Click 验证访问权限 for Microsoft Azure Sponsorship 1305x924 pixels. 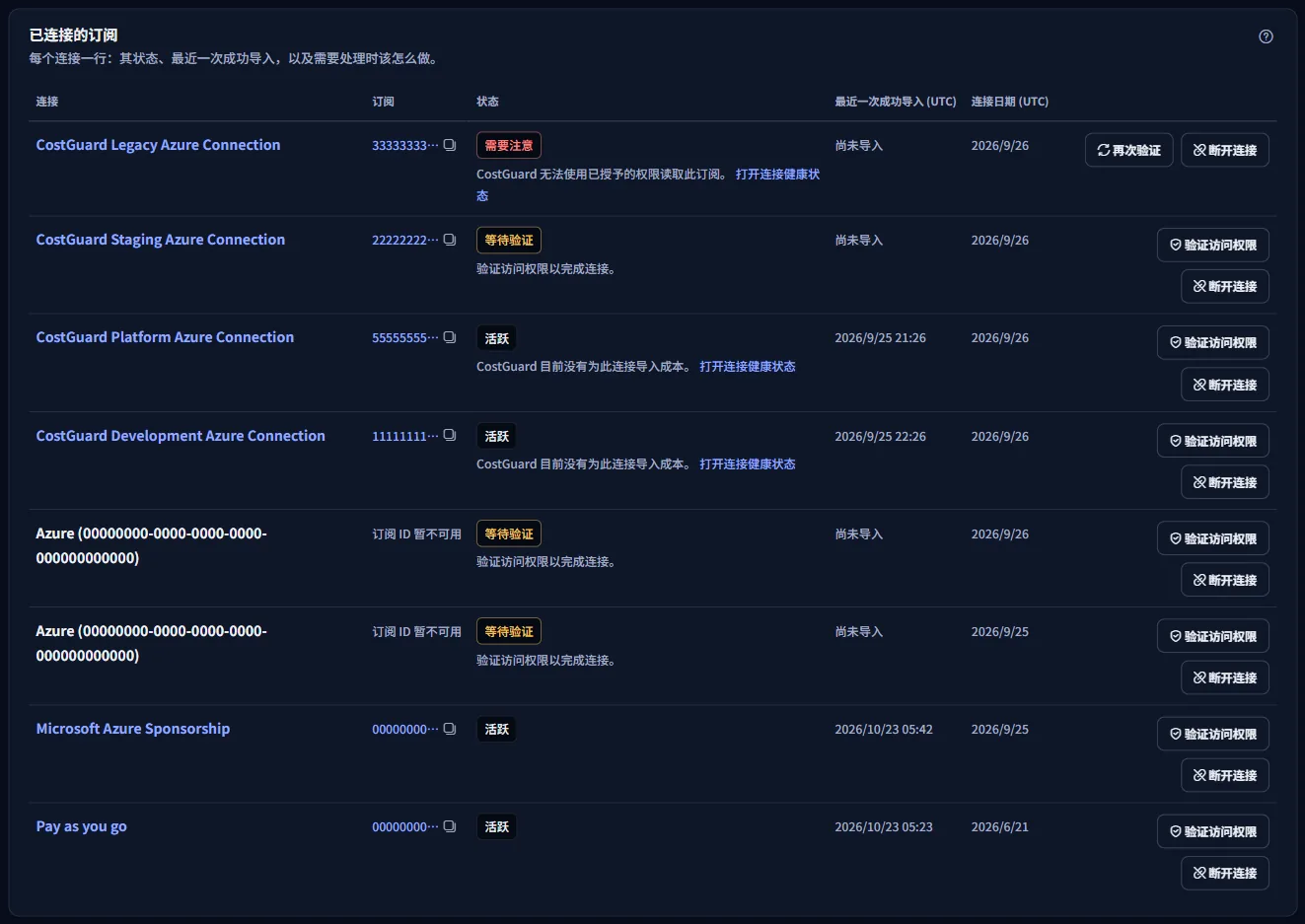(1212, 734)
